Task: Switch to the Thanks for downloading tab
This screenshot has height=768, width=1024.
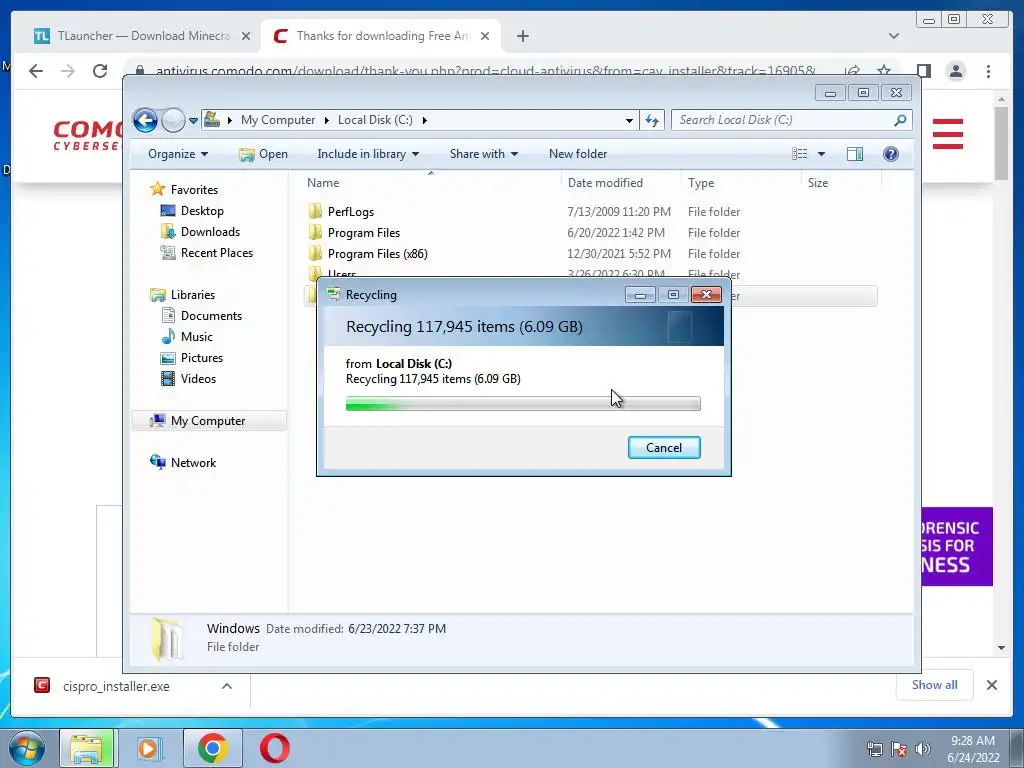Action: tap(381, 36)
